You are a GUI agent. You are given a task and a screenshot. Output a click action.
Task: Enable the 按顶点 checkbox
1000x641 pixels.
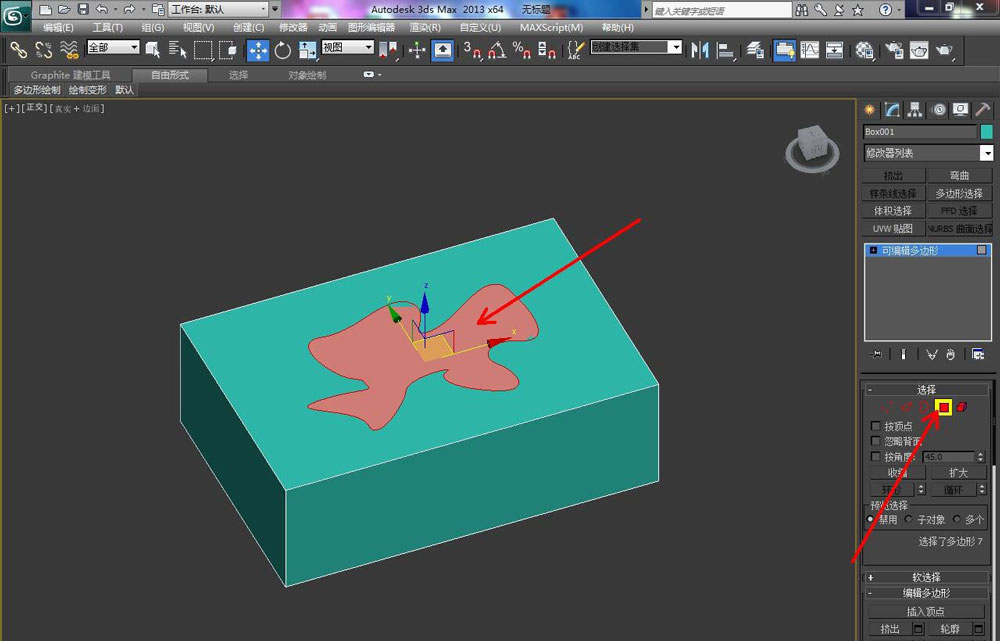(x=876, y=426)
